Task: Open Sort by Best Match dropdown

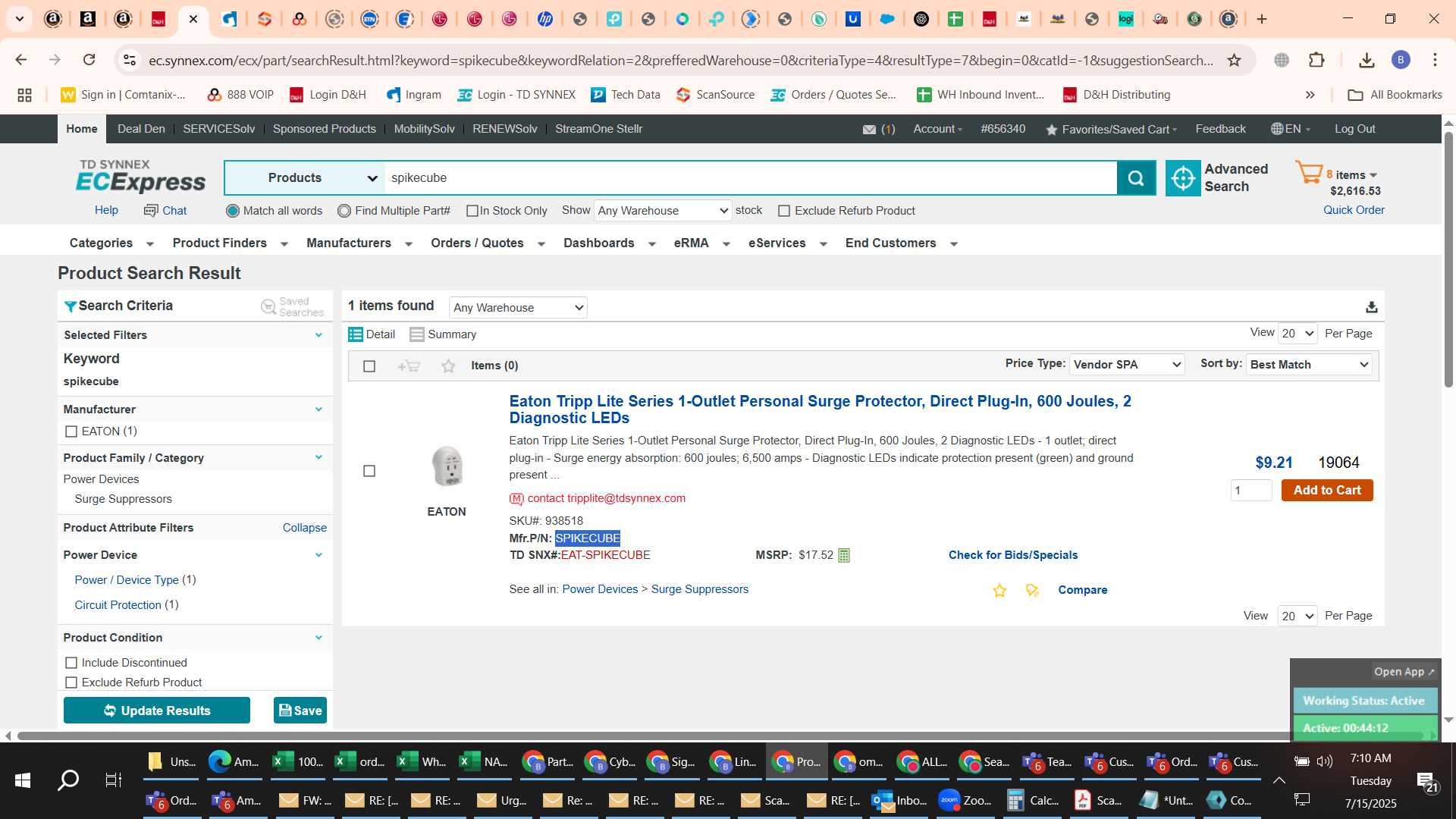Action: tap(1310, 365)
